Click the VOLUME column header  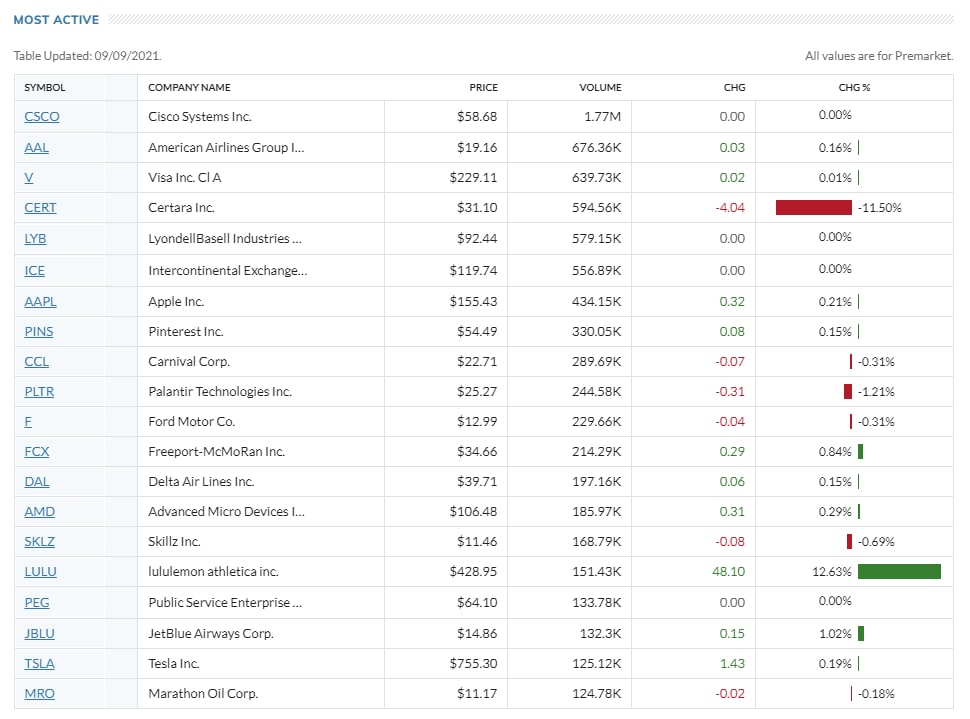[600, 87]
